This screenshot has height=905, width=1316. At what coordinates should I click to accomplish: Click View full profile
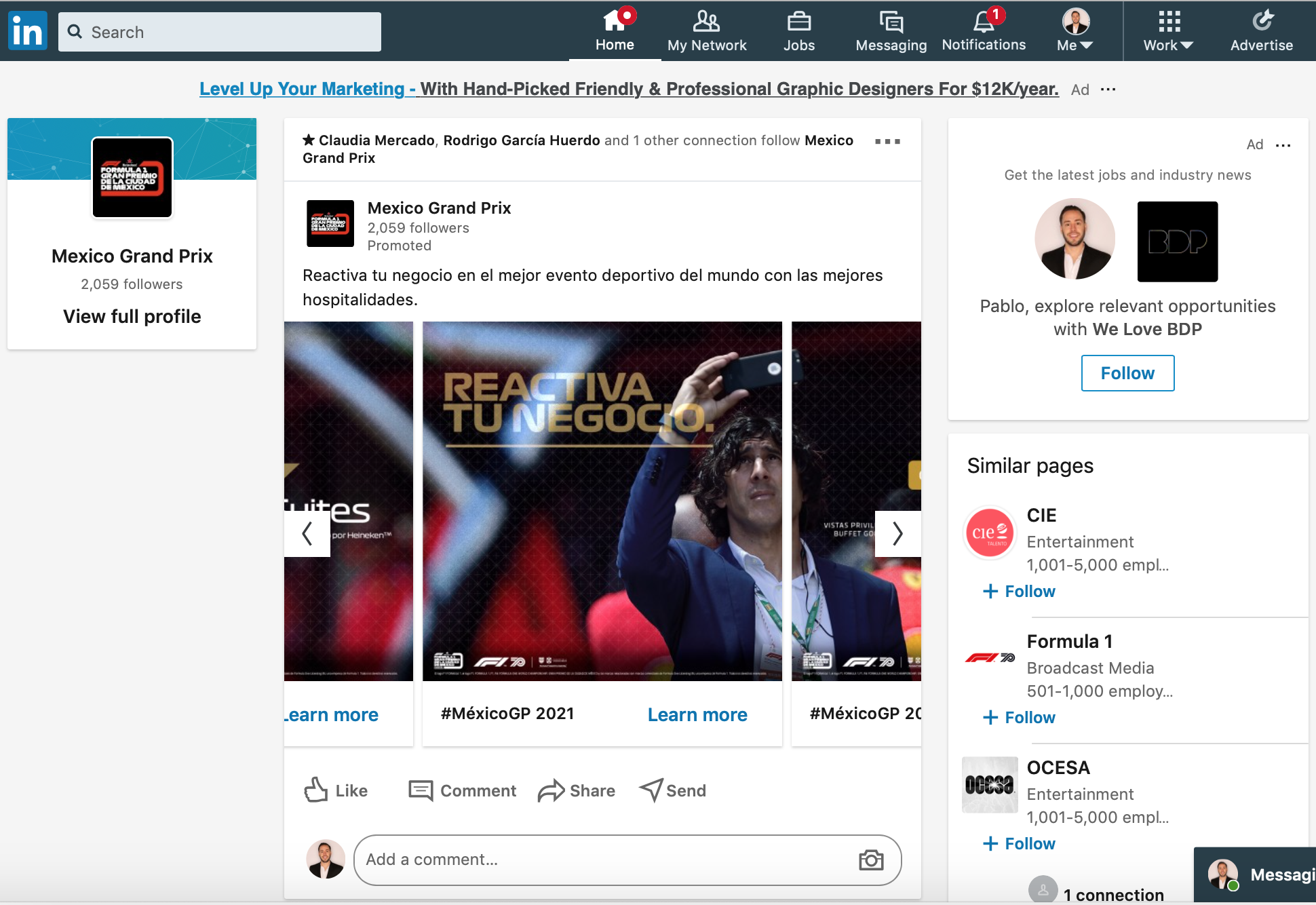coord(132,317)
